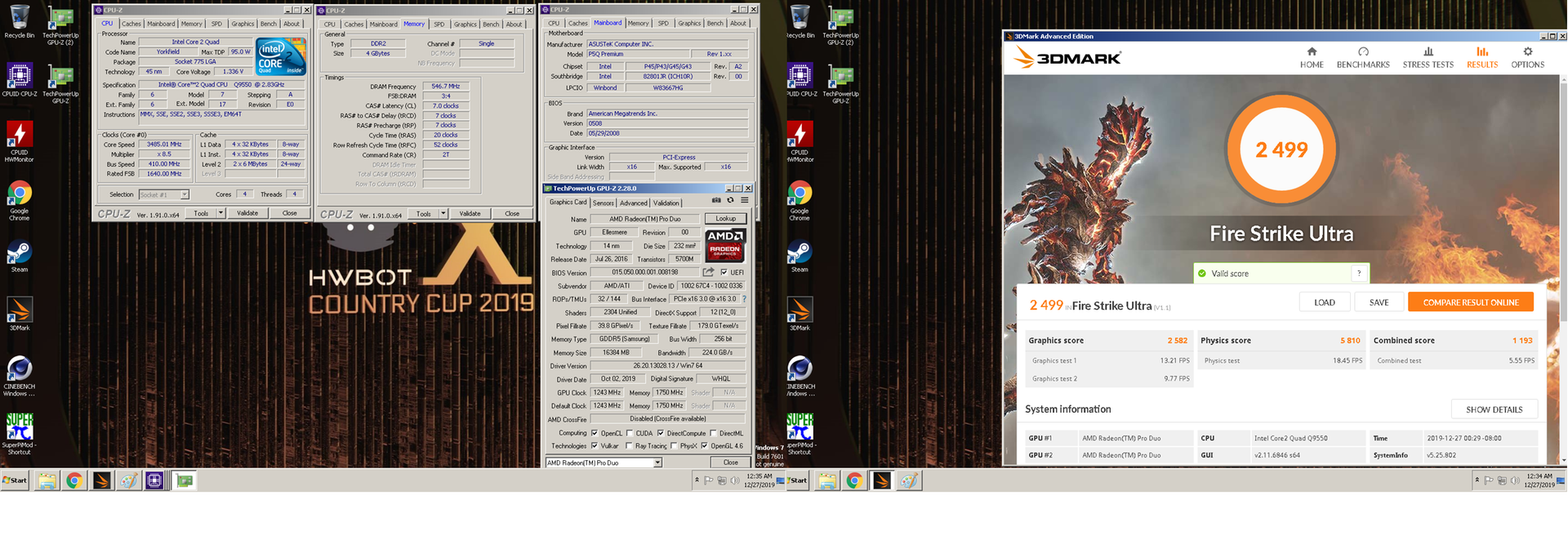The width and height of the screenshot is (1568, 536).
Task: Open Bench tab in CPU-Z Mainboard window
Action: pyautogui.click(x=715, y=24)
